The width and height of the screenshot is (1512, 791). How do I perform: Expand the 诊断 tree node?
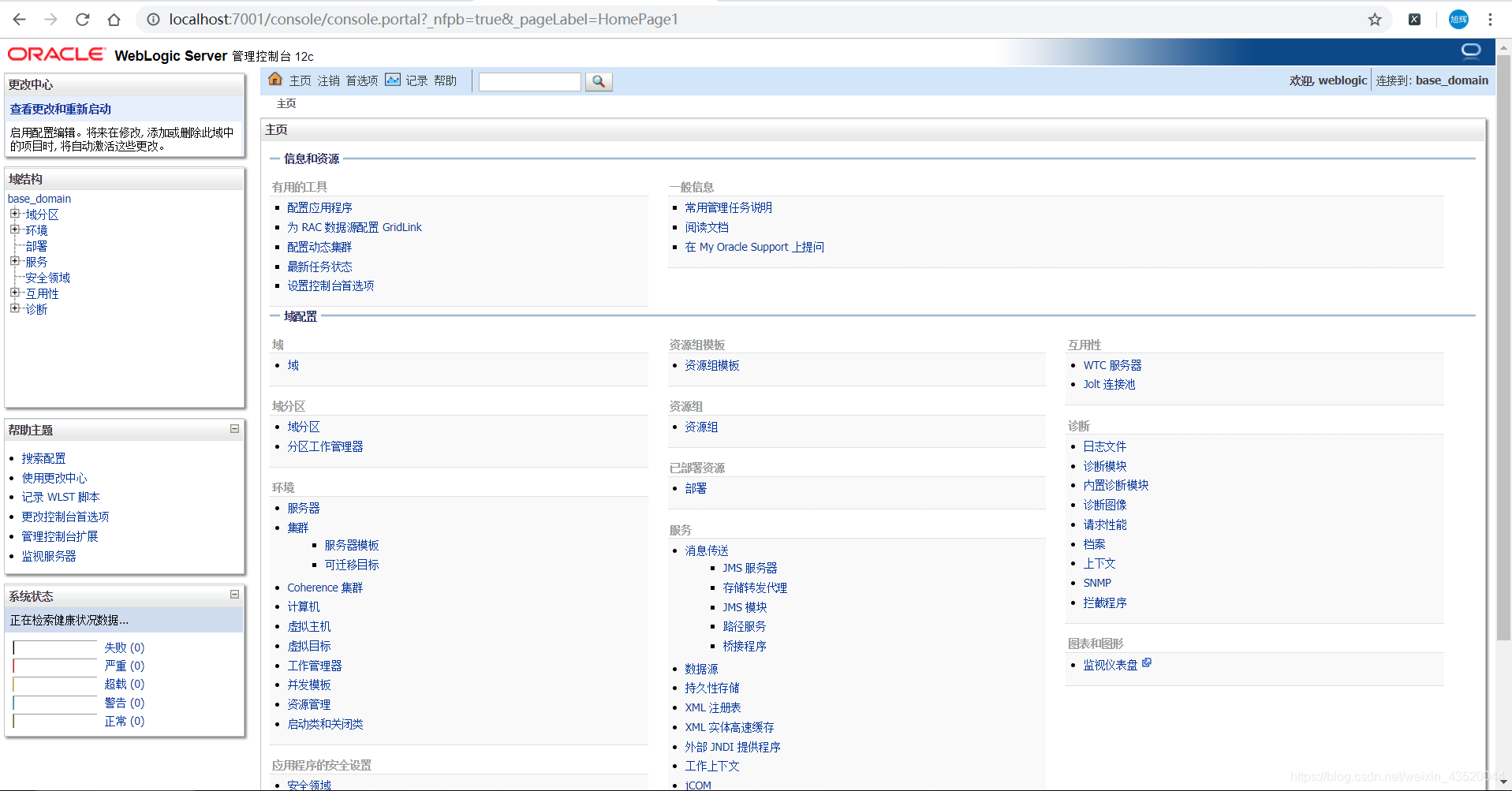coord(15,308)
